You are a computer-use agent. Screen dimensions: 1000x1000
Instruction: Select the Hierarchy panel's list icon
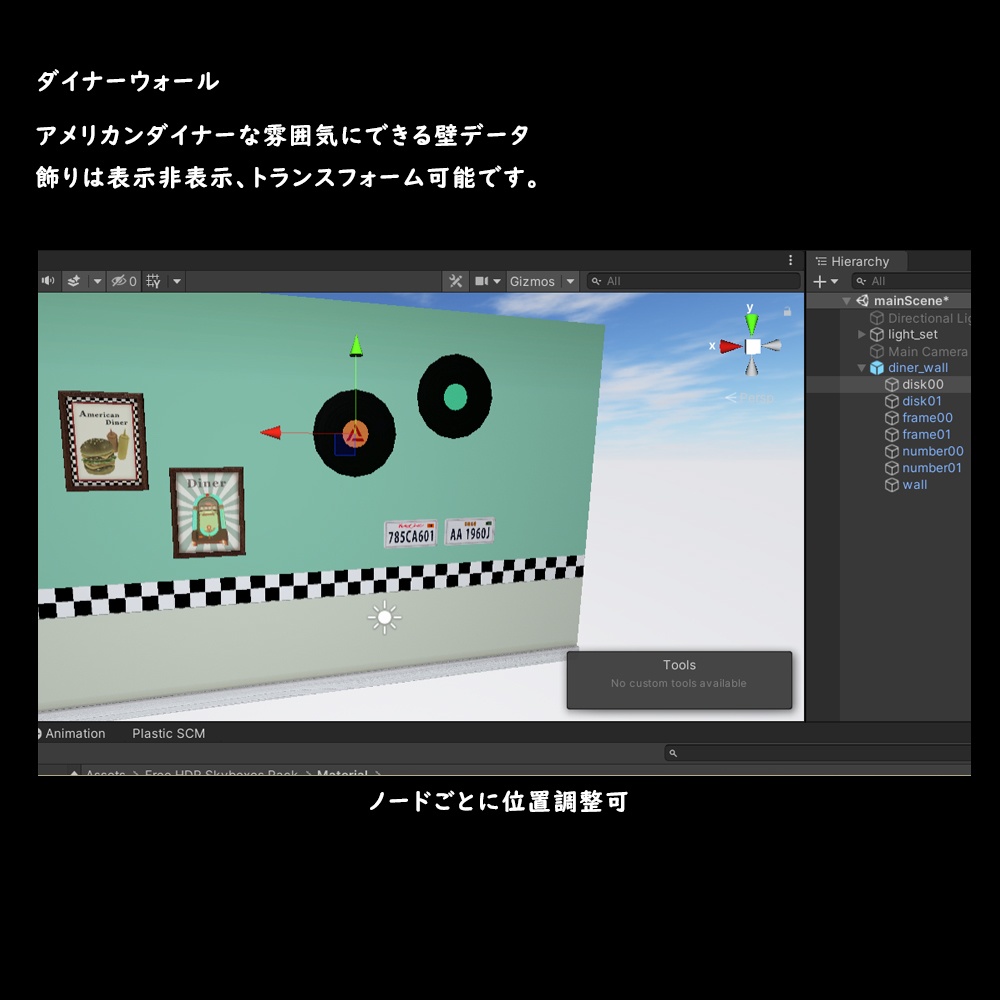point(822,261)
